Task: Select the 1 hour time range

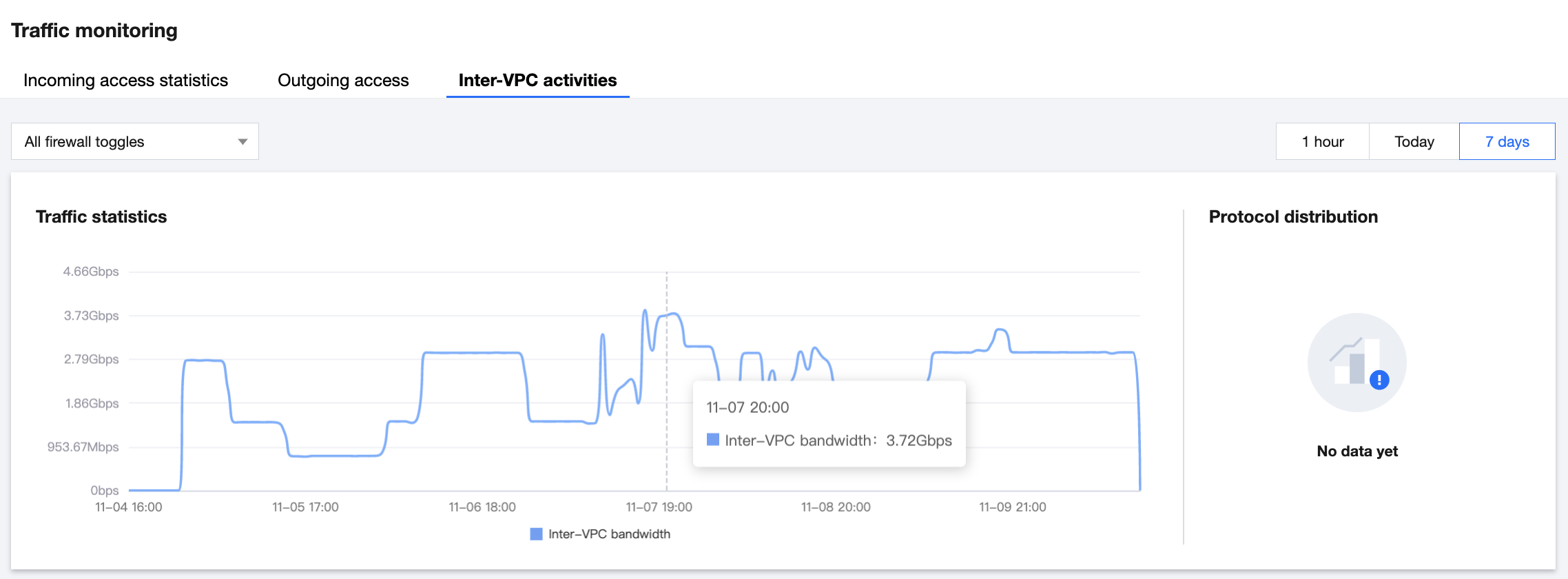Action: click(x=1322, y=141)
